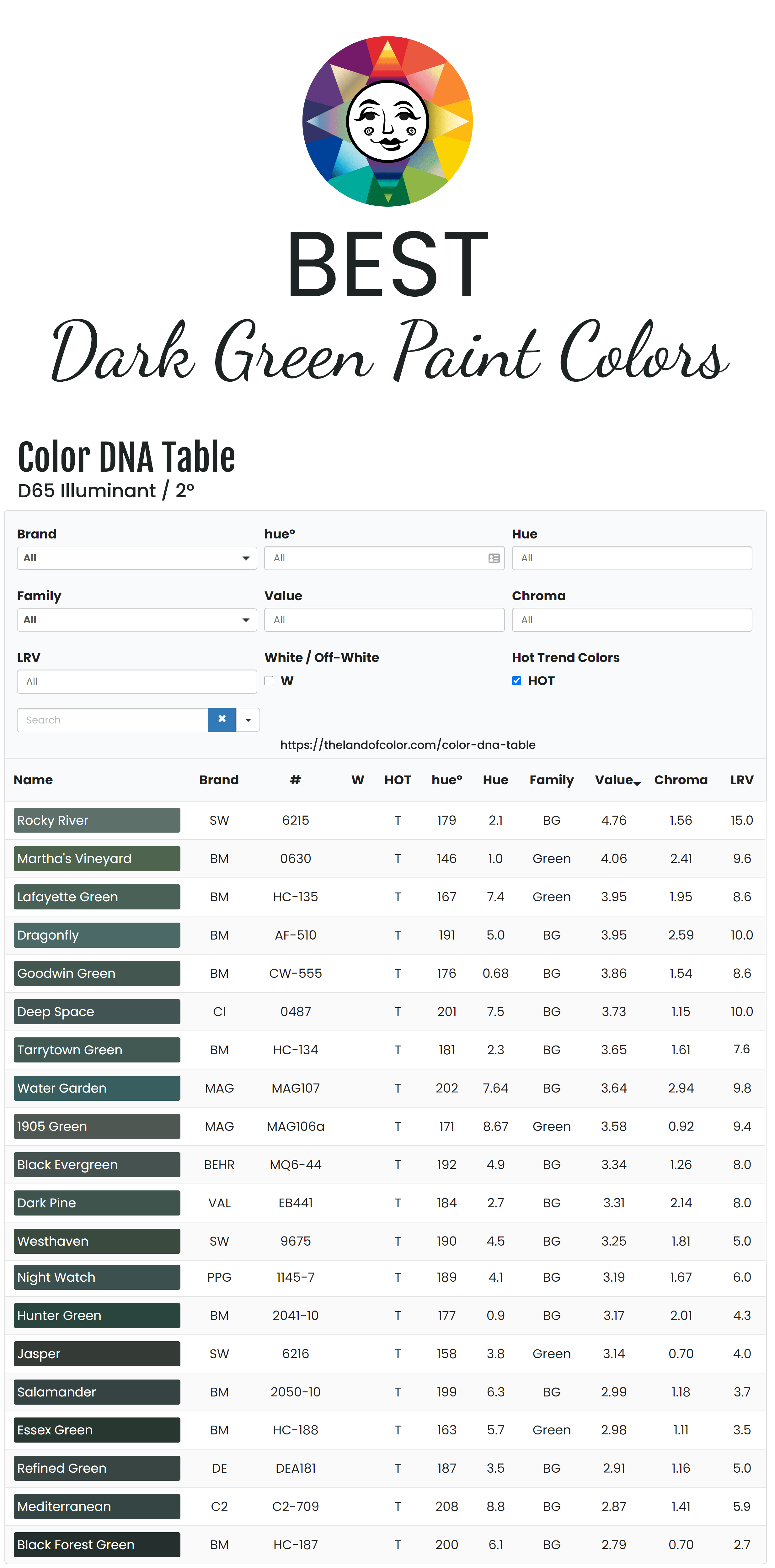Click the Chroma filter input field
This screenshot has height=1568, width=775.
pos(632,620)
